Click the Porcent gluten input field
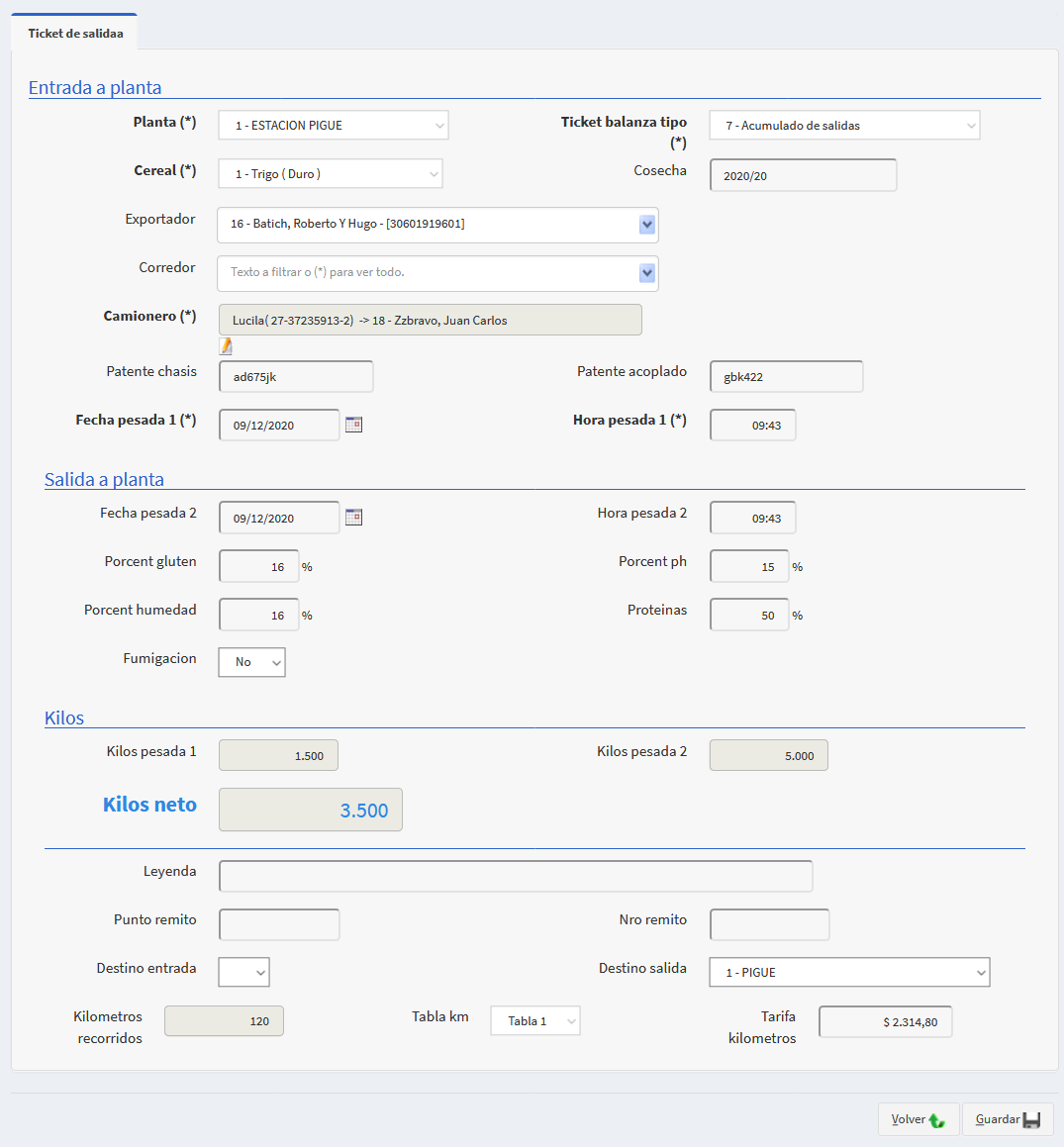Image resolution: width=1064 pixels, height=1147 pixels. (259, 567)
